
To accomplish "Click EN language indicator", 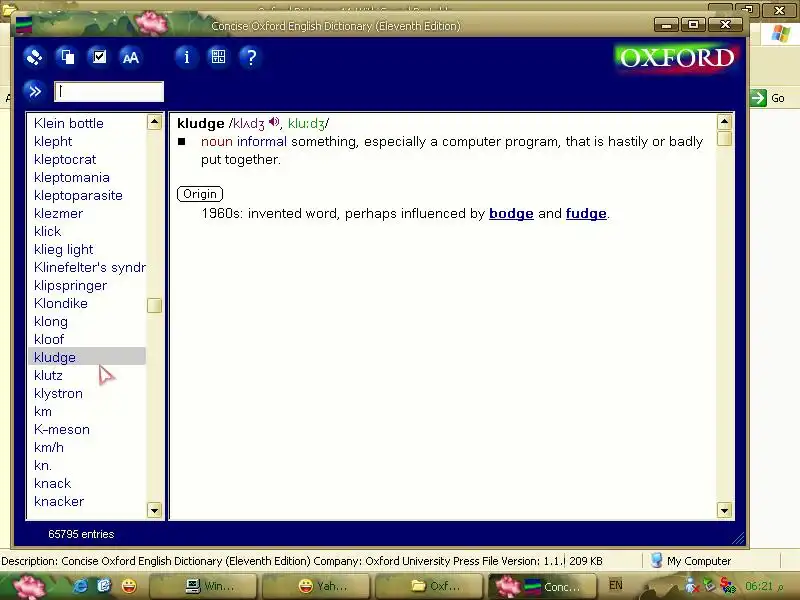I will point(616,585).
